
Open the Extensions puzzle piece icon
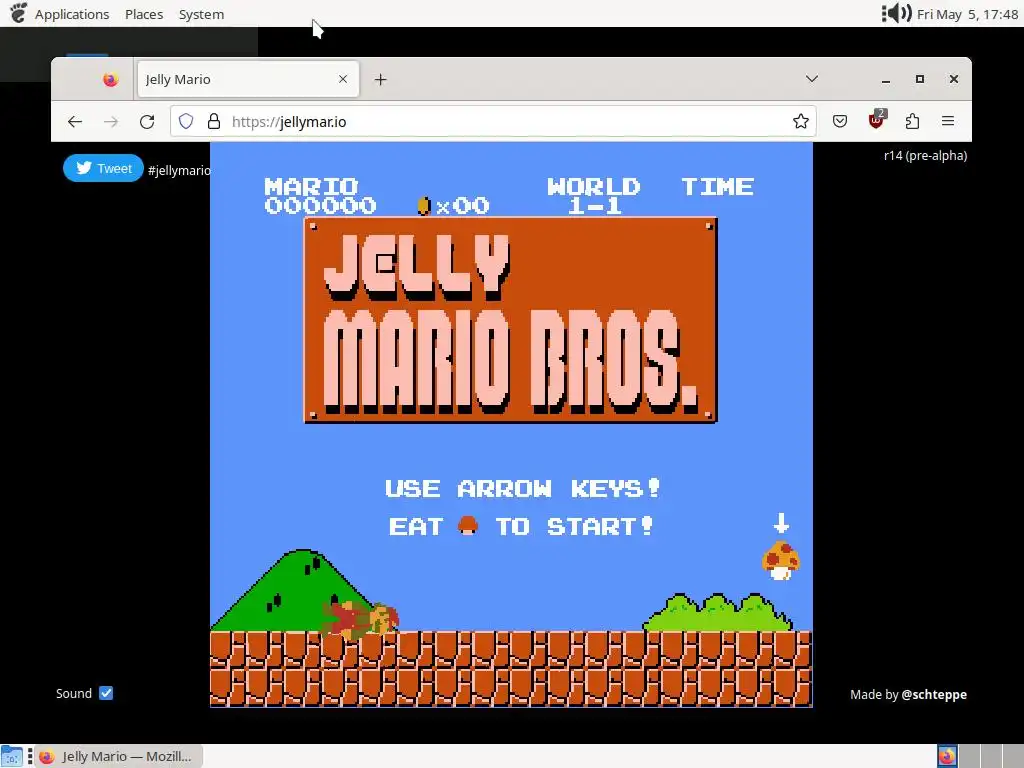tap(912, 121)
